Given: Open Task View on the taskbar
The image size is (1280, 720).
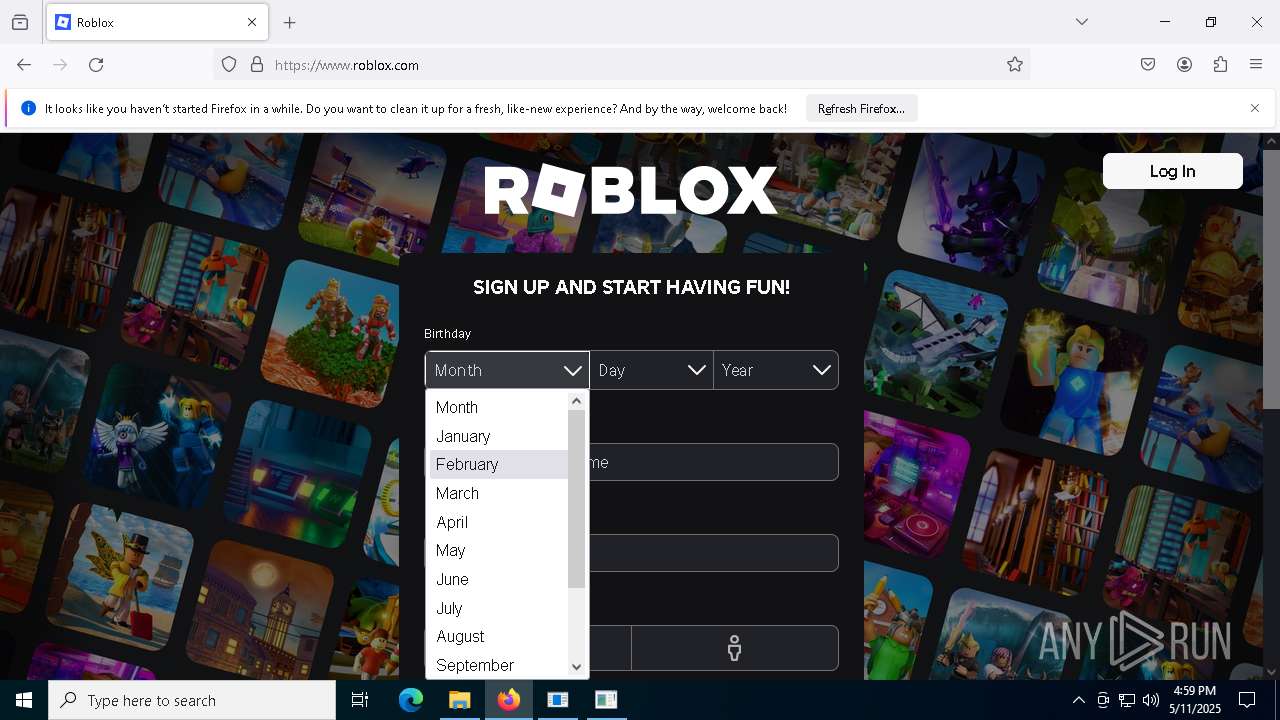Looking at the screenshot, I should tap(360, 700).
